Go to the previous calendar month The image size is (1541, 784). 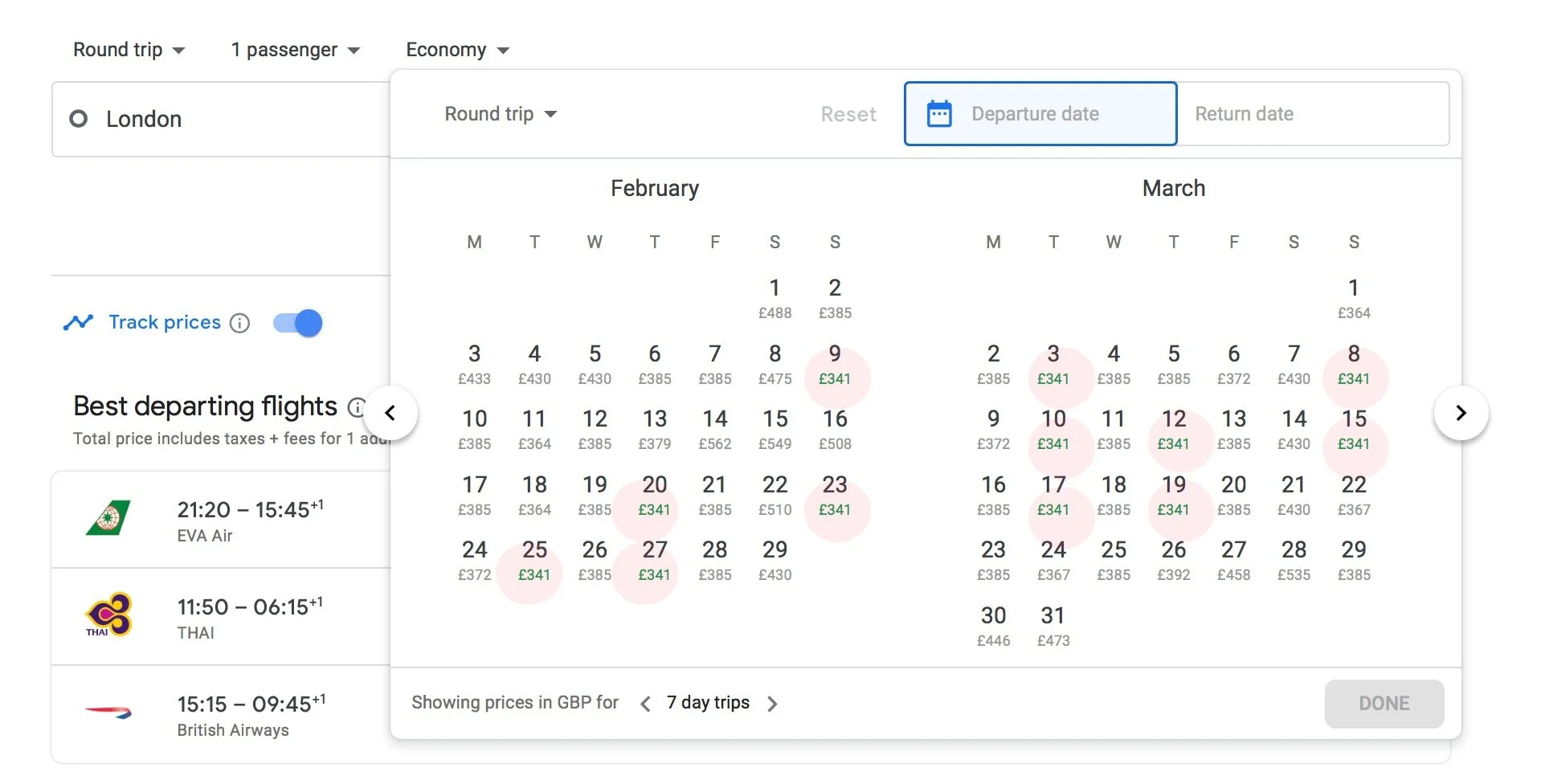[390, 414]
